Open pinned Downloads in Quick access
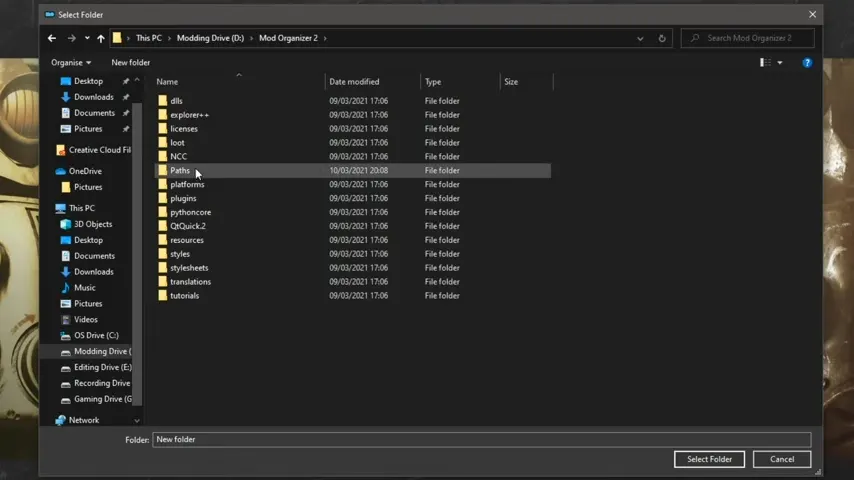 (93, 97)
